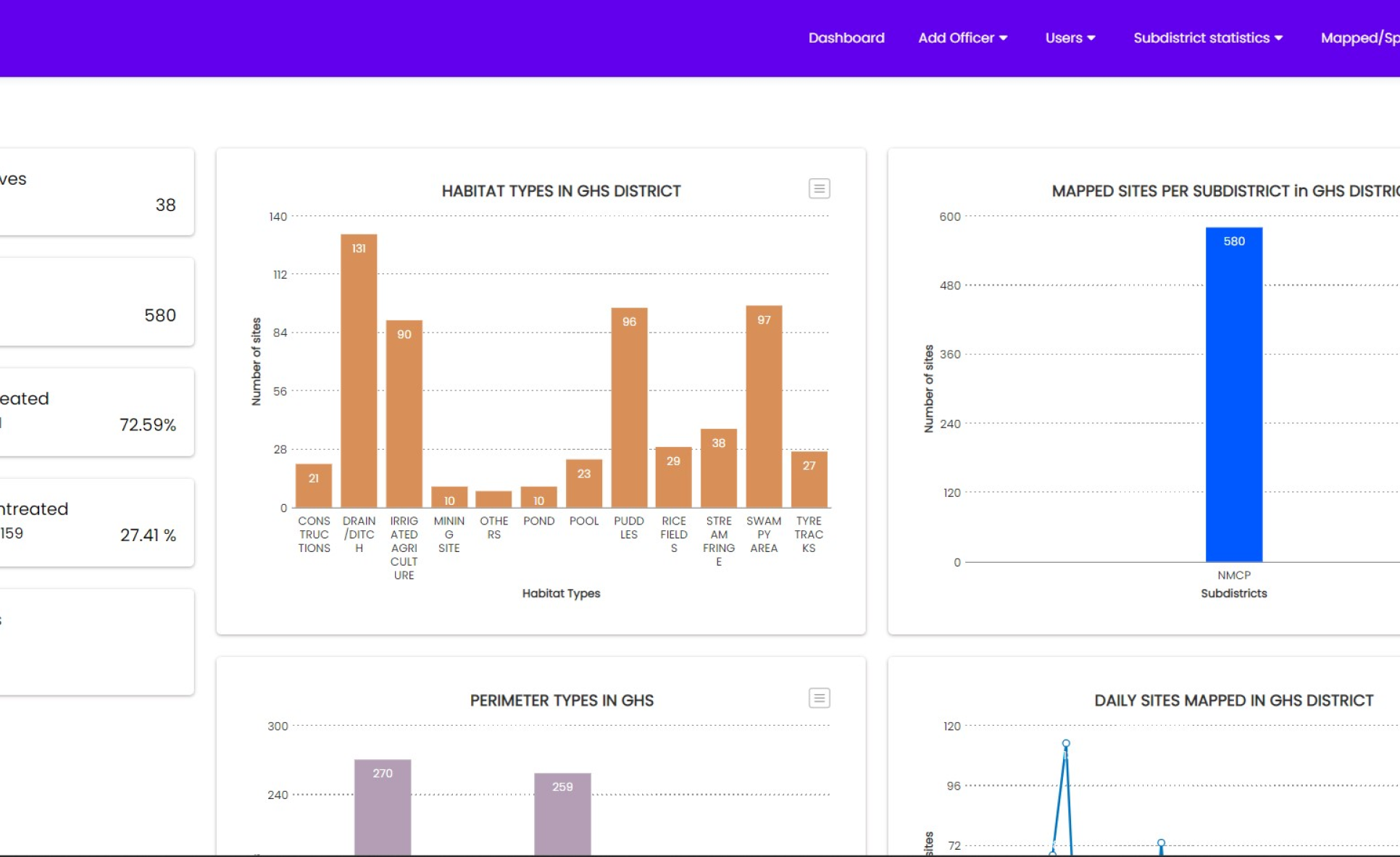Open the Mapped/Sp nav menu item
Image resolution: width=1400 pixels, height=857 pixels.
point(1359,38)
